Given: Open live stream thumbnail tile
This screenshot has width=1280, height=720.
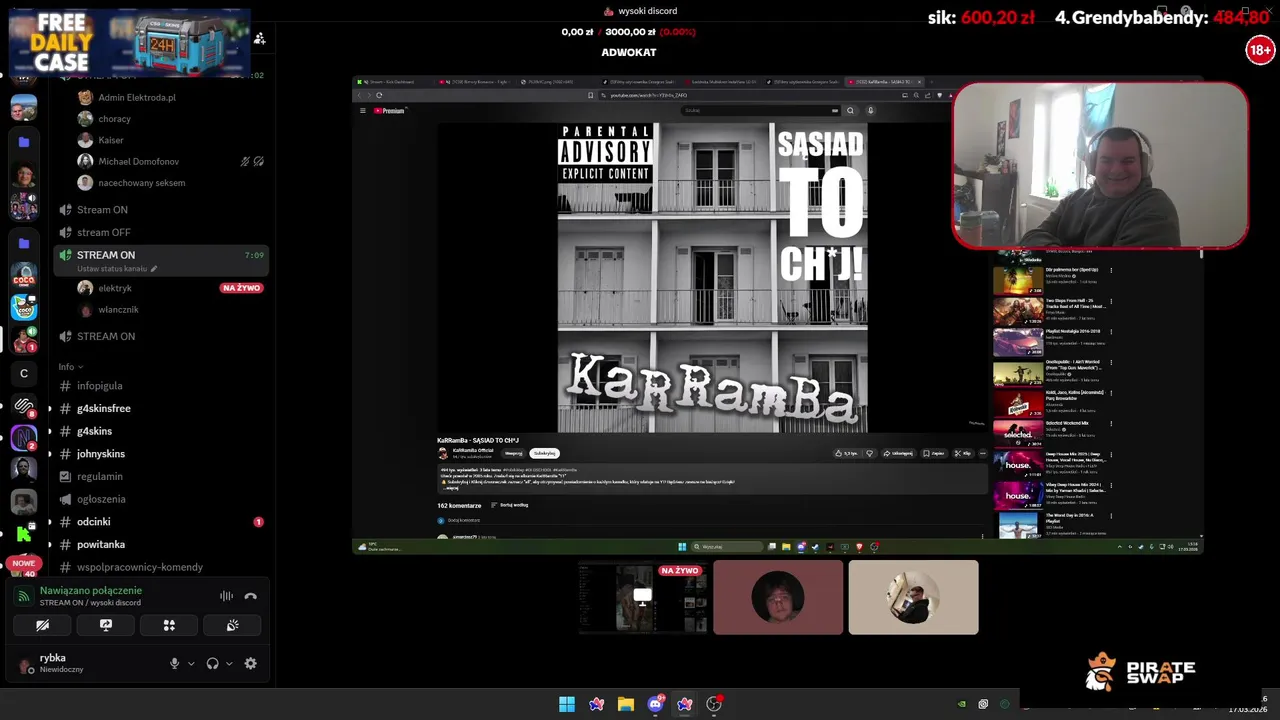Looking at the screenshot, I should [x=643, y=597].
